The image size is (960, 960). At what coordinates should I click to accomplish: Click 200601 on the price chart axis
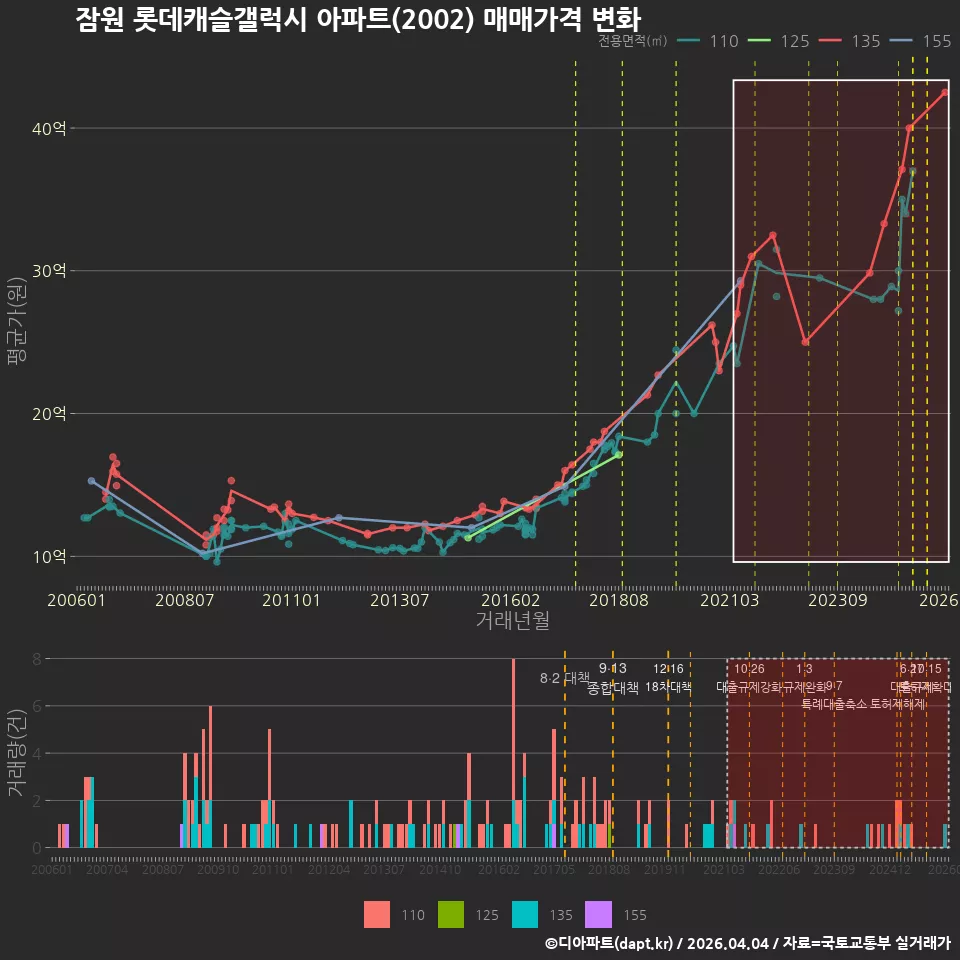[x=77, y=600]
